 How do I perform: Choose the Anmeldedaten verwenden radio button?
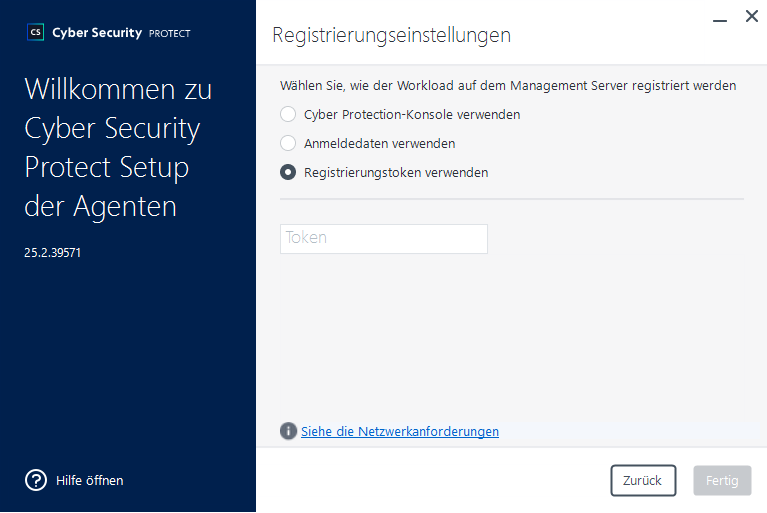(288, 143)
